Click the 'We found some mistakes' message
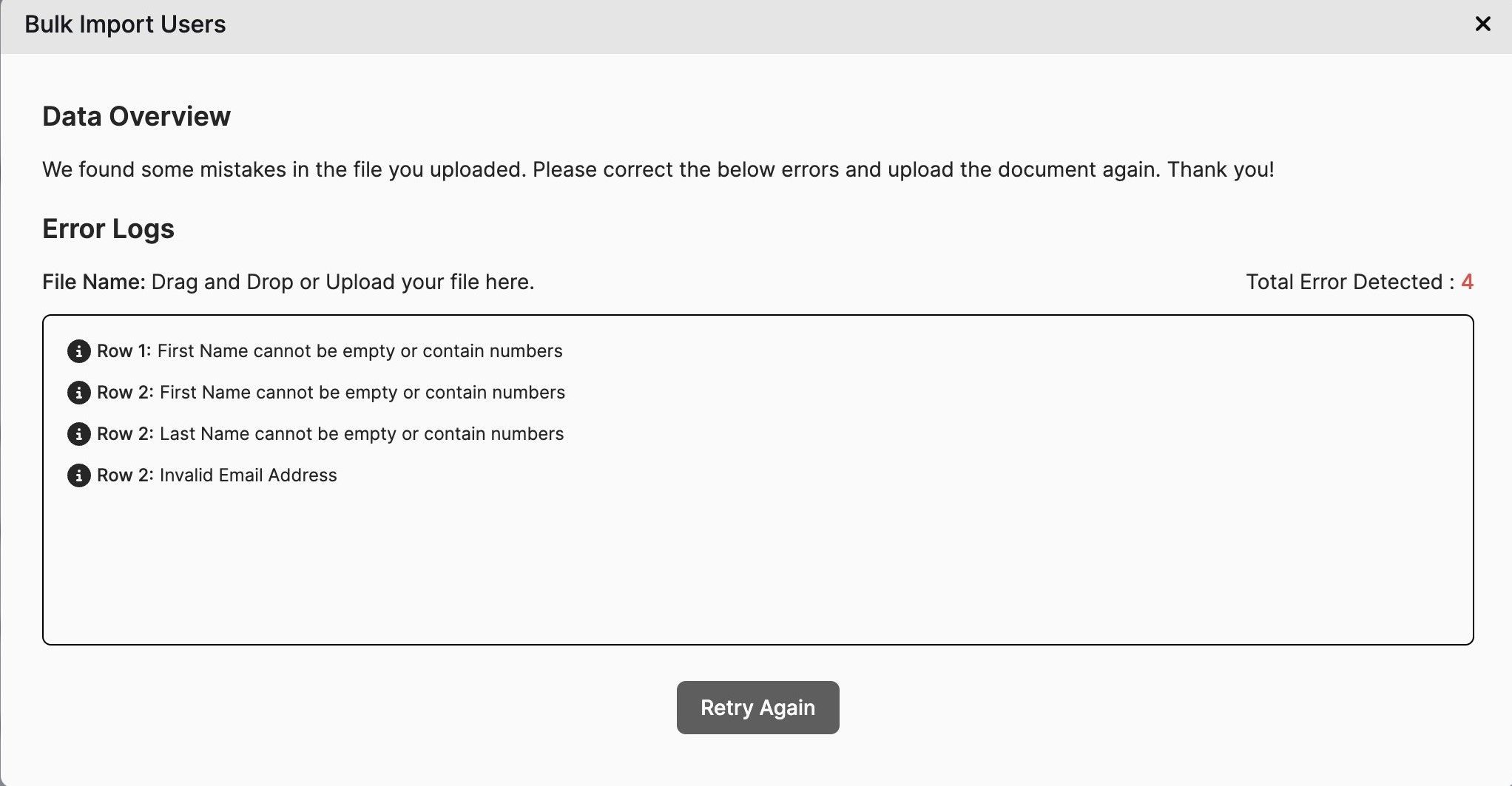Screen dimensions: 1512x786 tap(592, 170)
